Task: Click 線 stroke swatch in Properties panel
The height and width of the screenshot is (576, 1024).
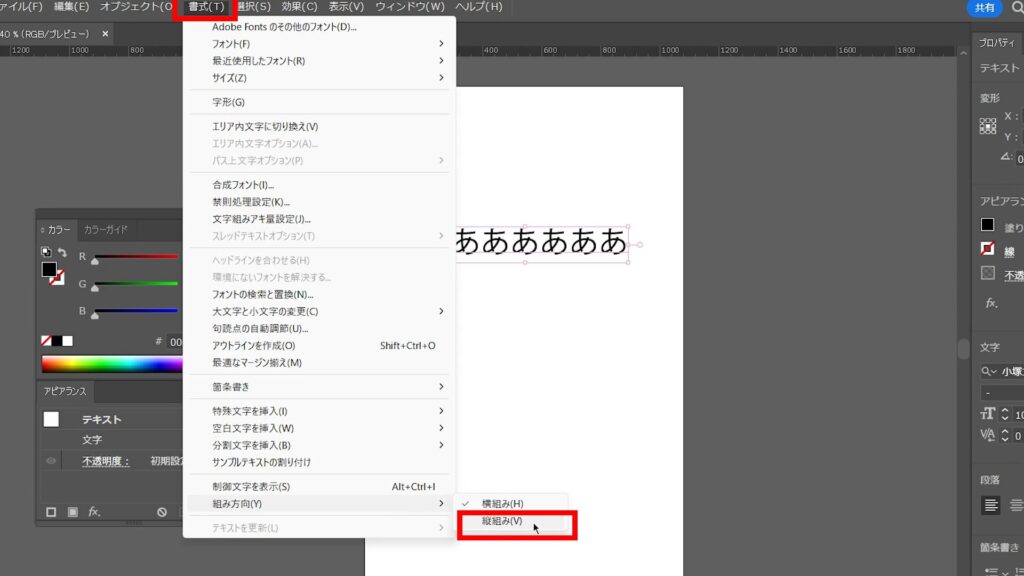Action: [987, 249]
